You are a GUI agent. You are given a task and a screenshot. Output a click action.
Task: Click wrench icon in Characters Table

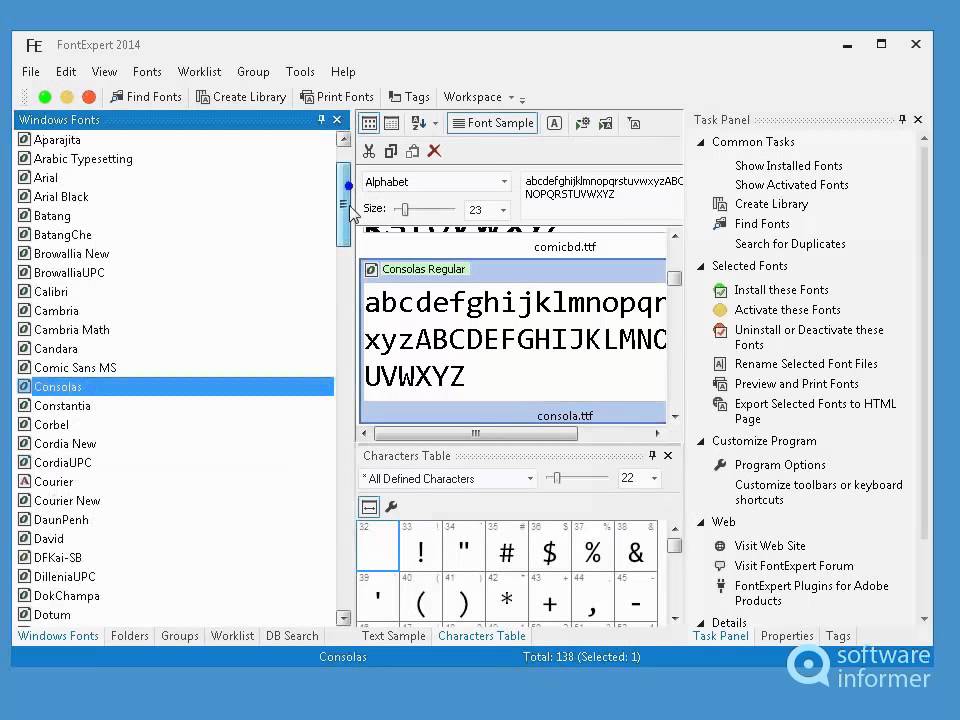[x=391, y=507]
